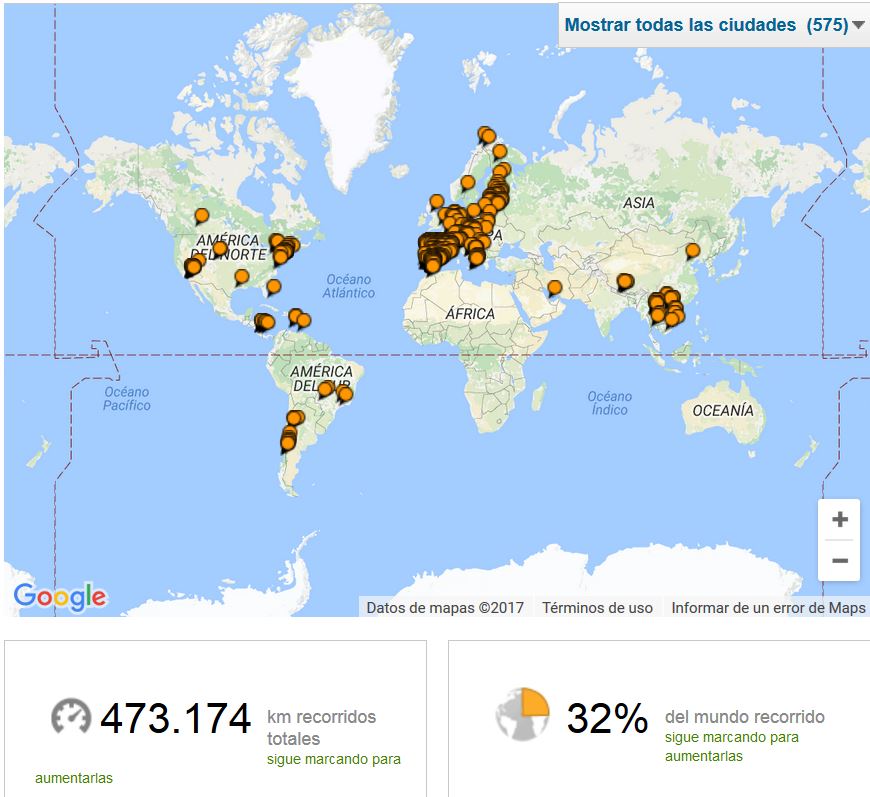The image size is (870, 797).
Task: Open the Términos de uso link
Action: 597,607
